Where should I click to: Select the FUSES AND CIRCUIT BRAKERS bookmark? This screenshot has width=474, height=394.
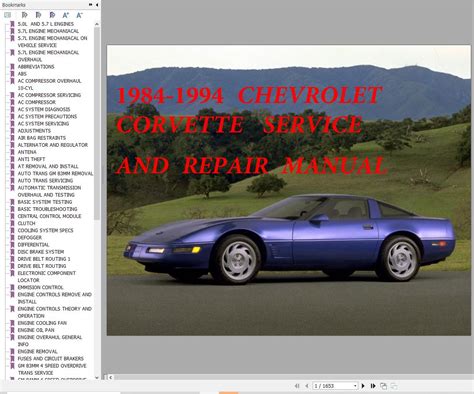coord(51,359)
